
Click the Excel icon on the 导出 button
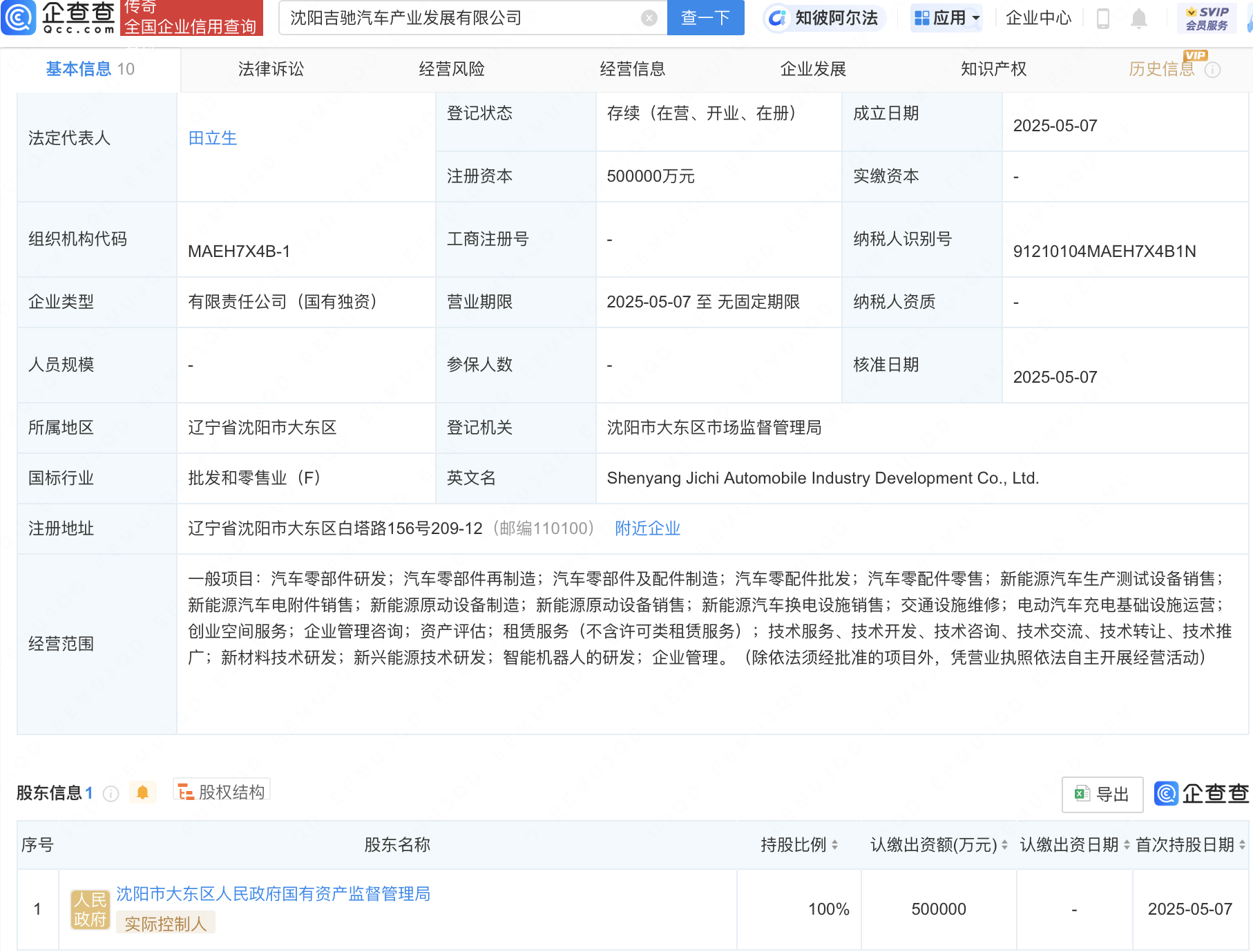(1082, 794)
